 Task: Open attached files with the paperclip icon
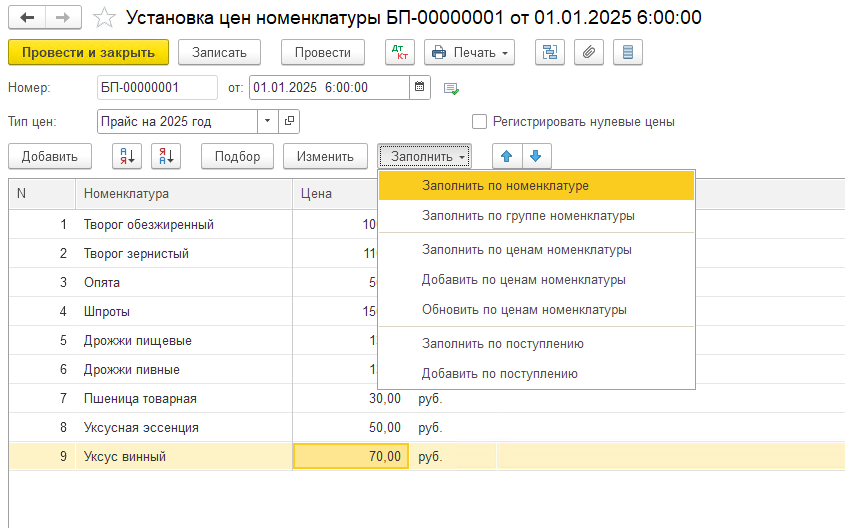point(588,52)
